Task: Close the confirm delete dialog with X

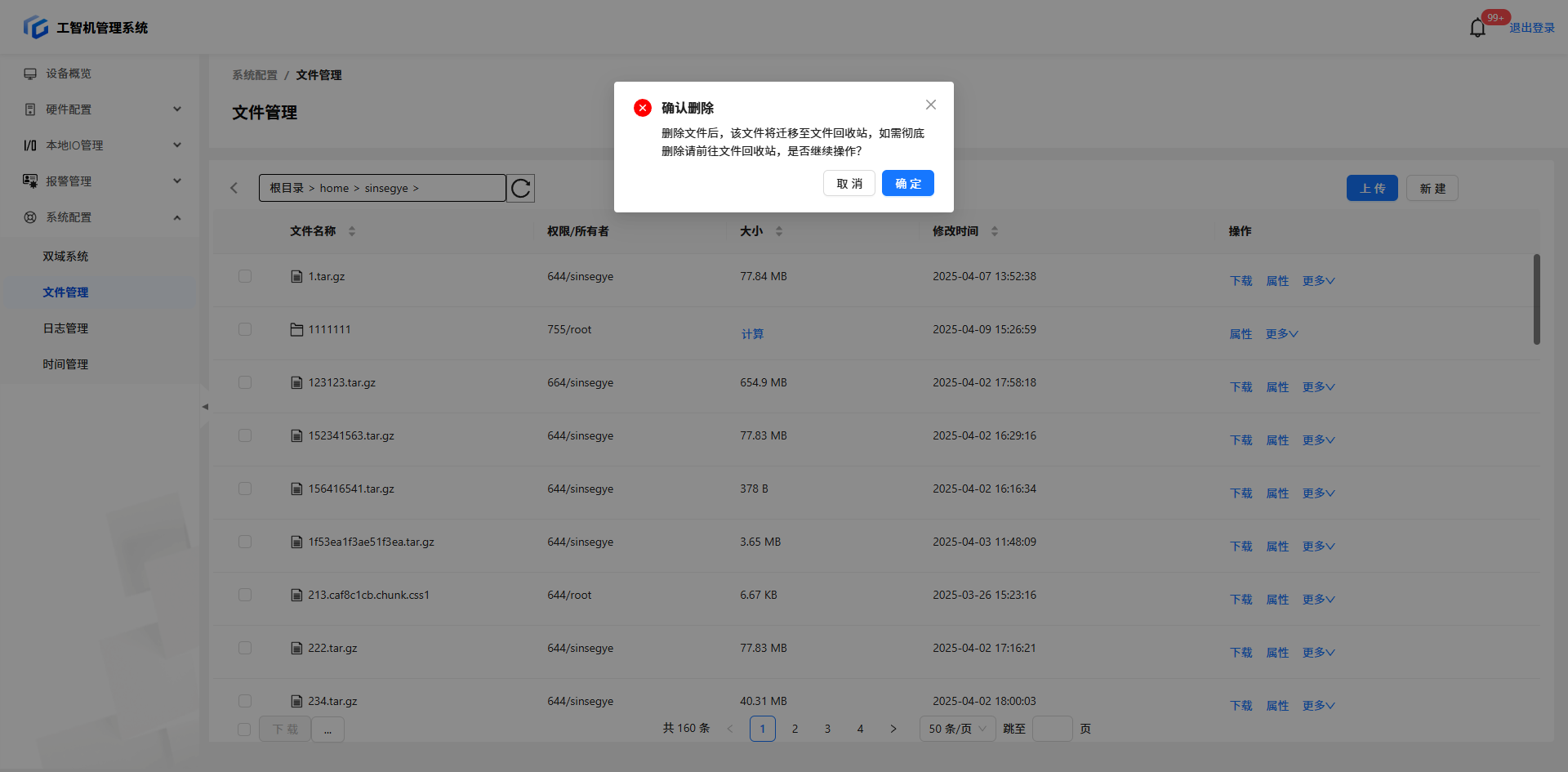Action: coord(930,105)
